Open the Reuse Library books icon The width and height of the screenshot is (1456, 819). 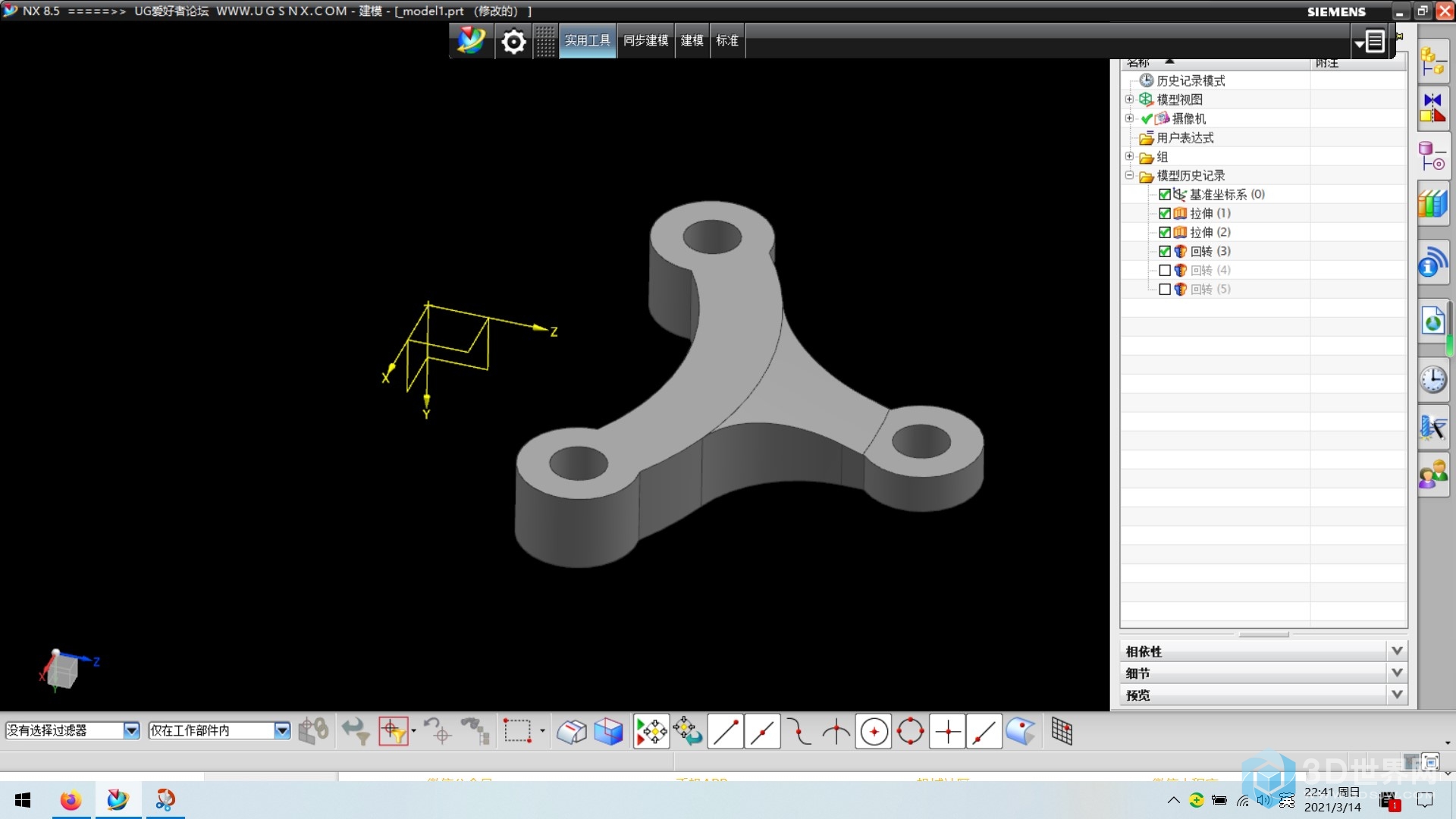point(1432,204)
